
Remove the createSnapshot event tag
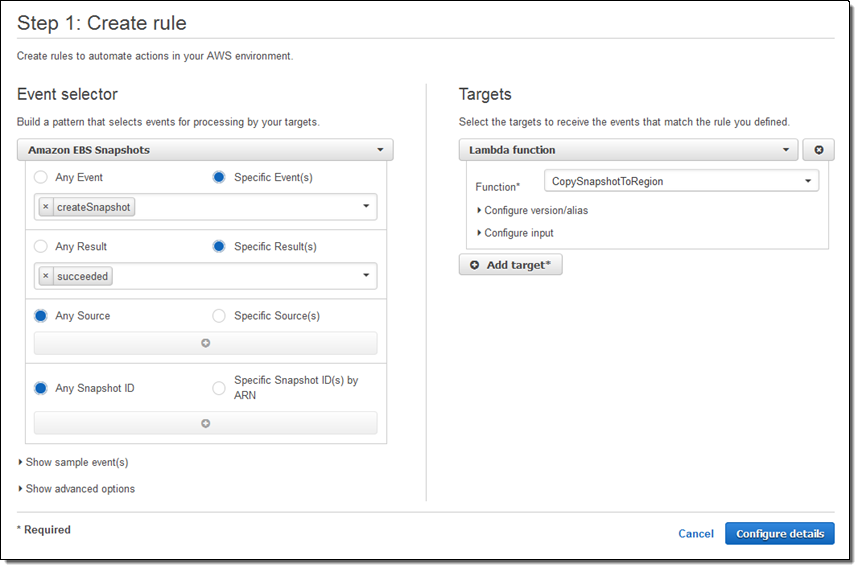[46, 207]
